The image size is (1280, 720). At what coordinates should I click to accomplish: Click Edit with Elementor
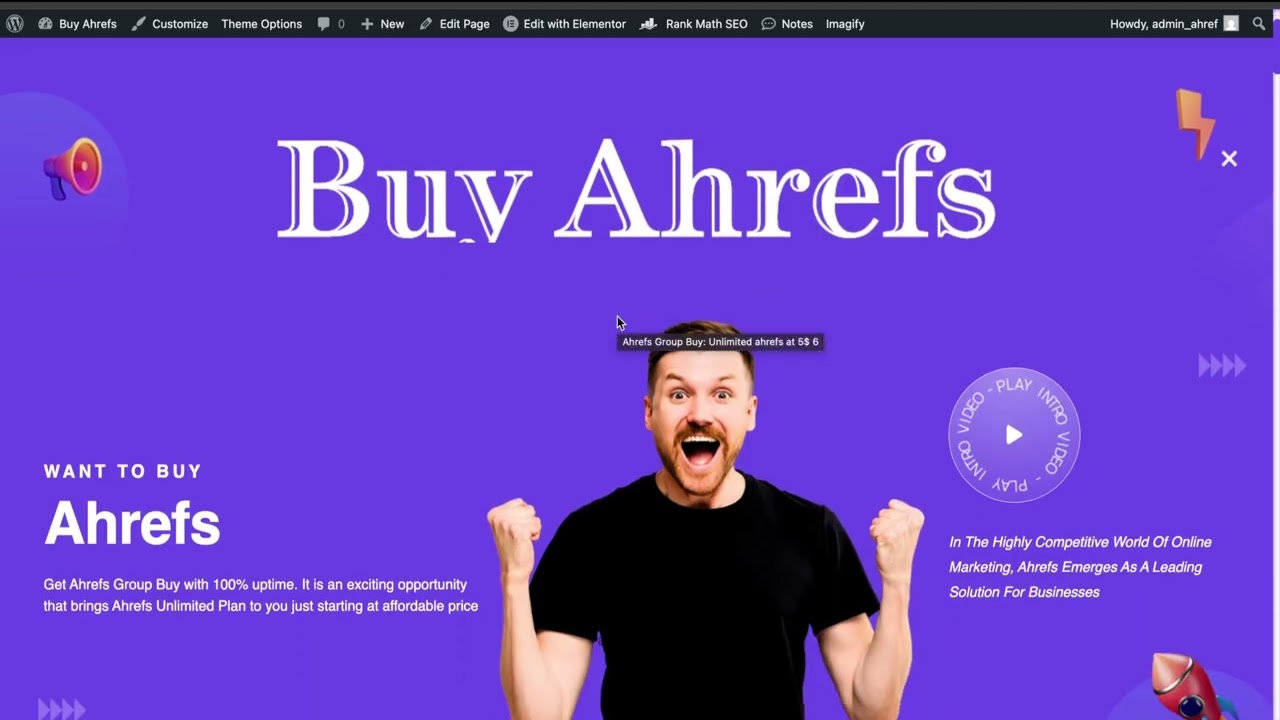pos(564,23)
